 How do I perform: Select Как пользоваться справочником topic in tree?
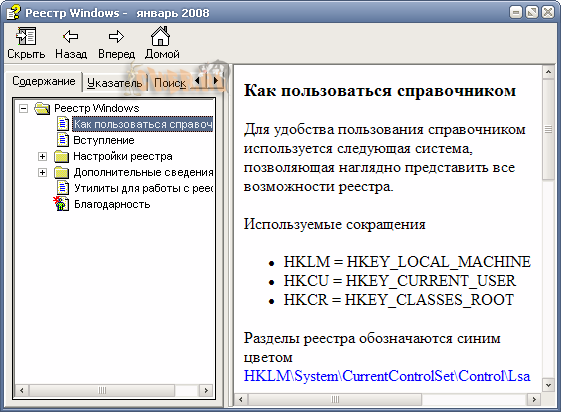143,124
